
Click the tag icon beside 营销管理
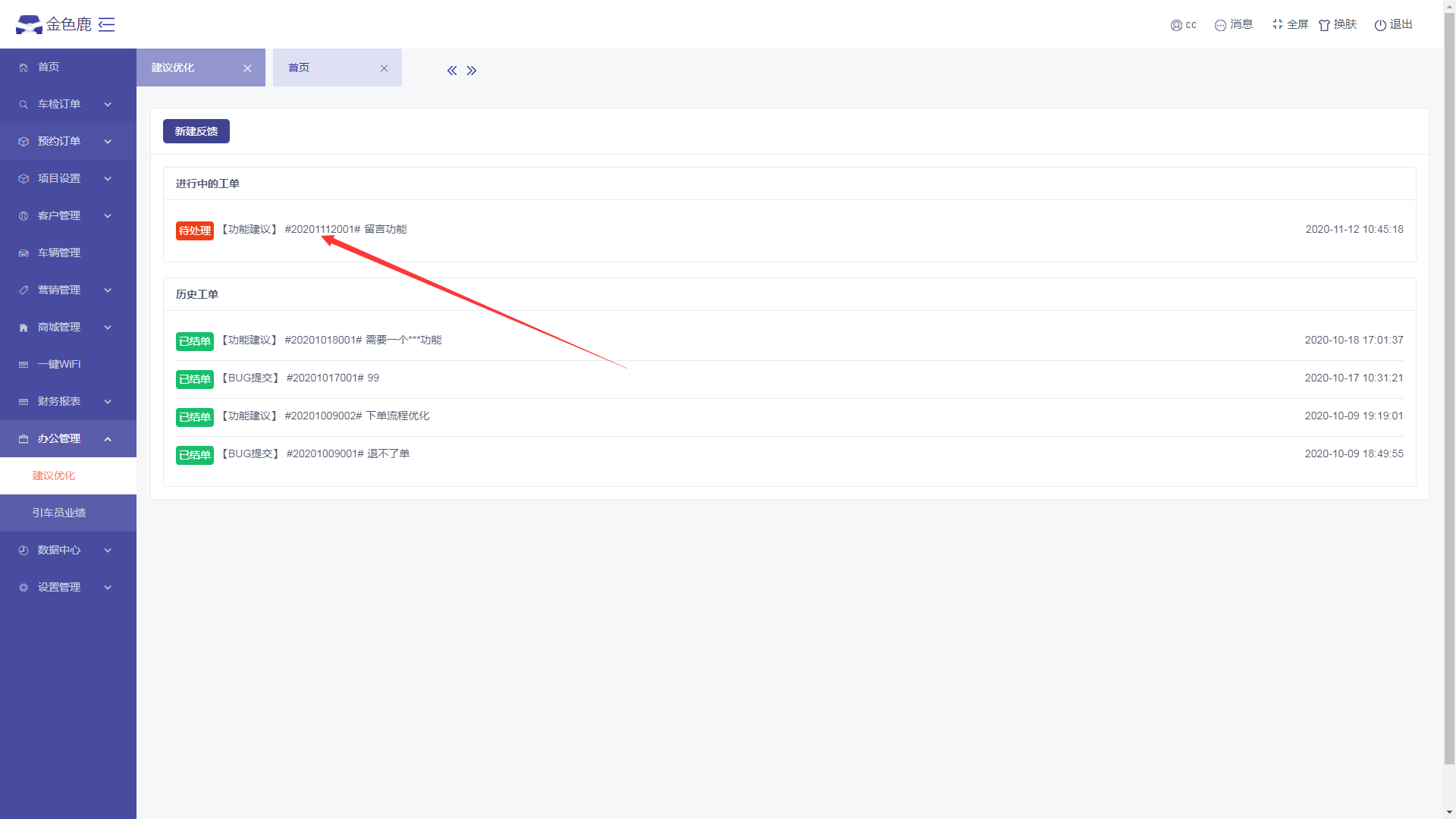[24, 290]
